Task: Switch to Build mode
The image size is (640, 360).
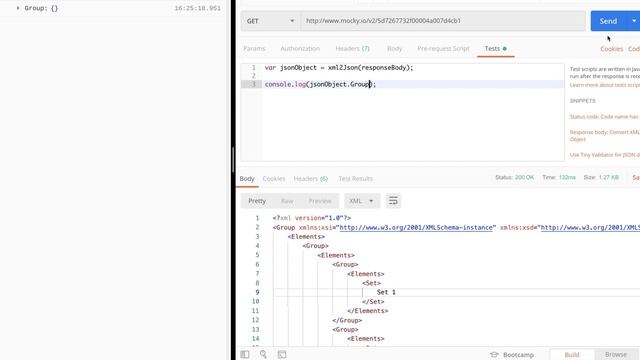Action: point(572,354)
